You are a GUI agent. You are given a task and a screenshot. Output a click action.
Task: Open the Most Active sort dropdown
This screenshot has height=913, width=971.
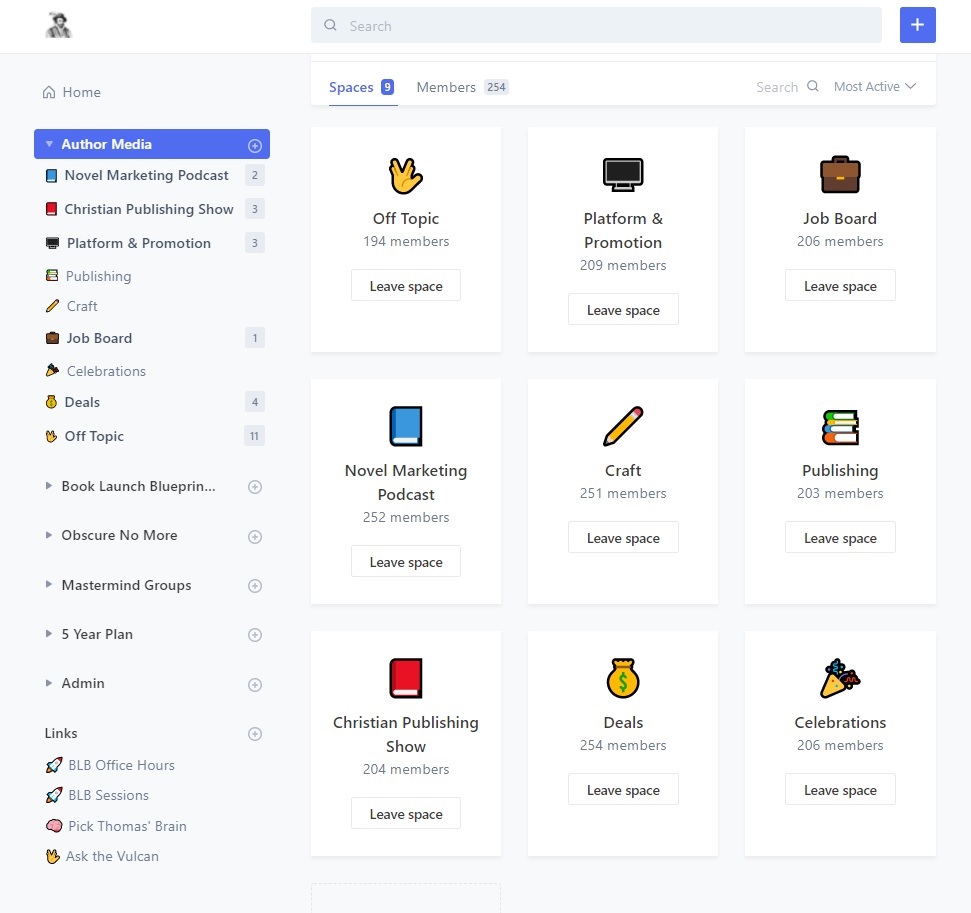(874, 87)
